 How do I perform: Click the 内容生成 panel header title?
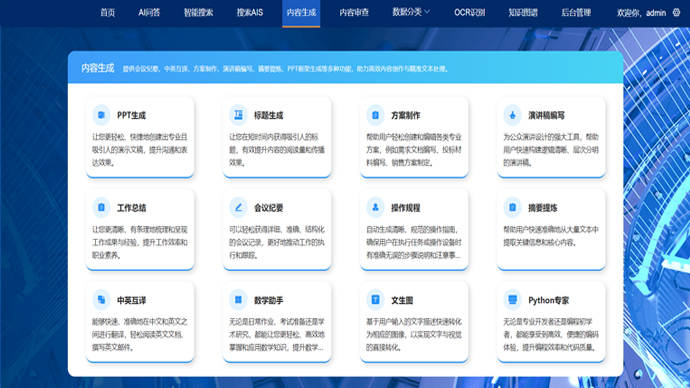coord(97,68)
